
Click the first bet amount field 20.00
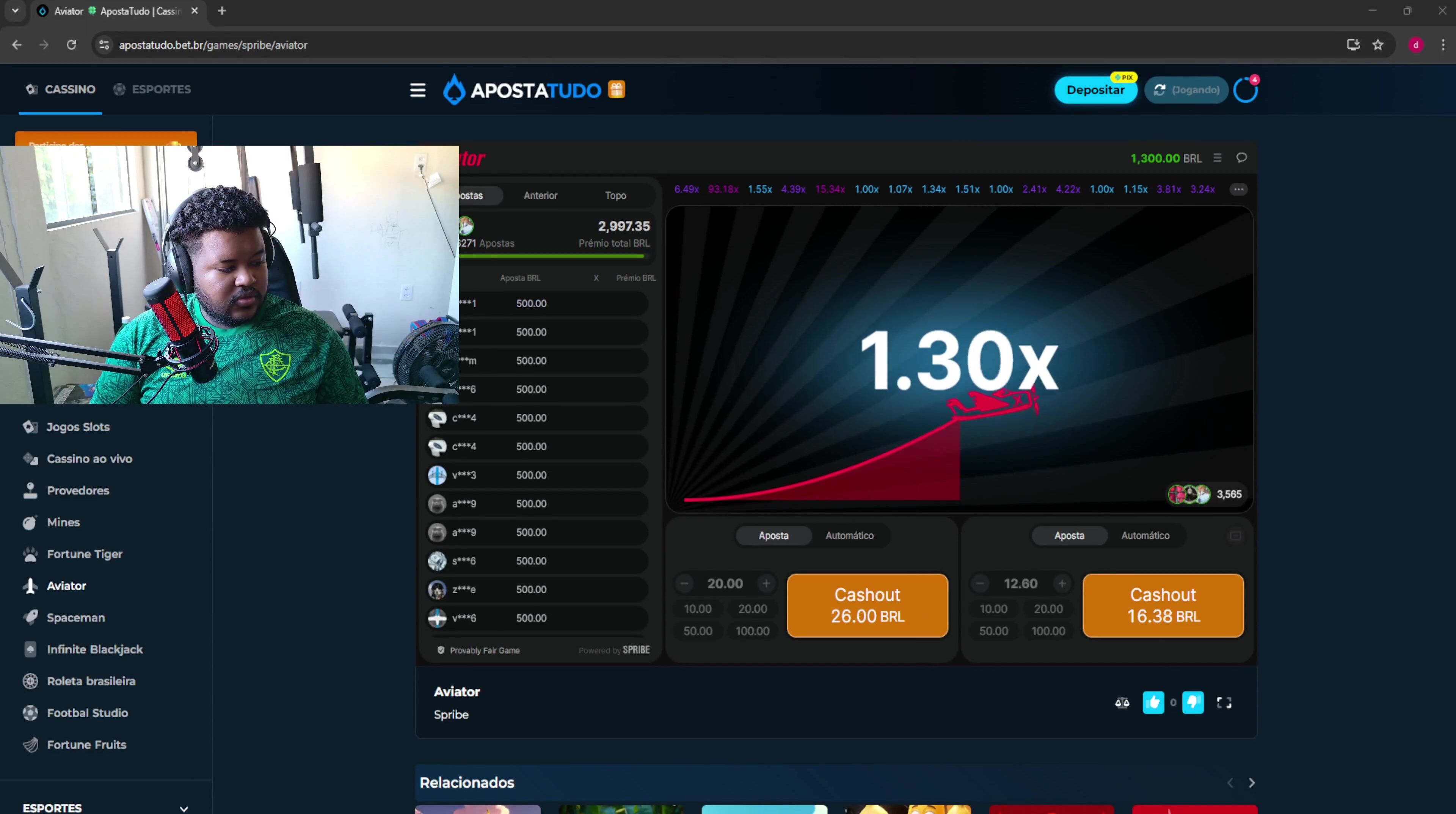pos(725,583)
